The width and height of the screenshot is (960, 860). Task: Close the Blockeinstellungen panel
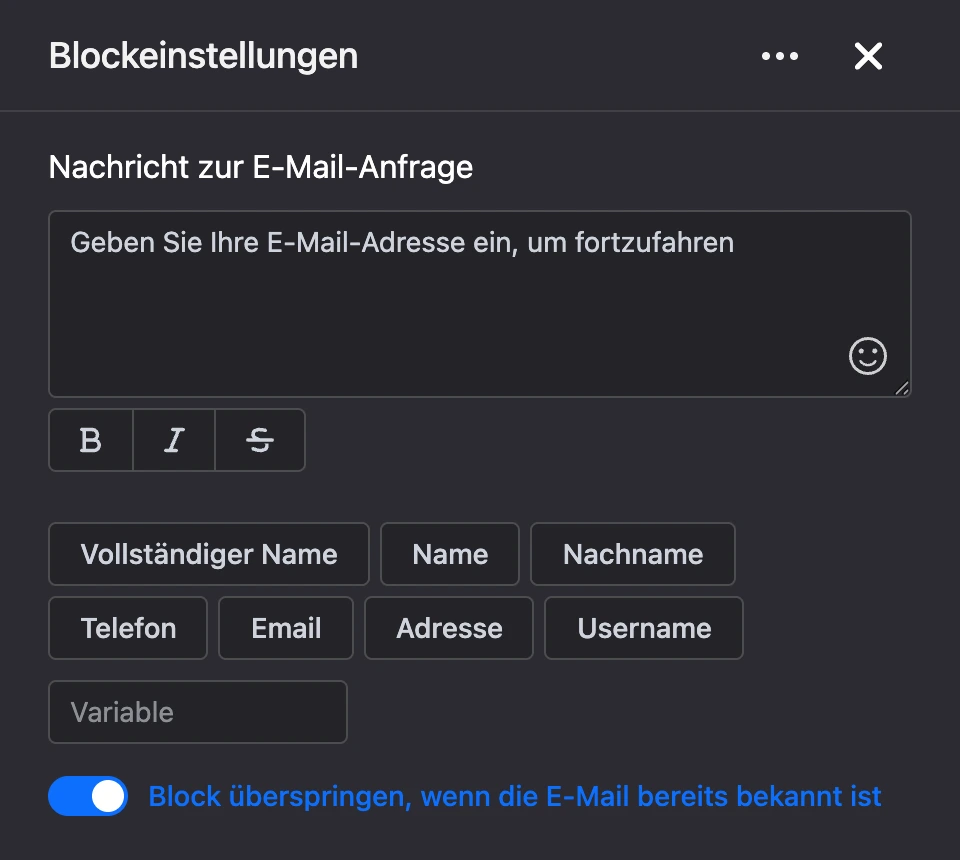pyautogui.click(x=868, y=56)
